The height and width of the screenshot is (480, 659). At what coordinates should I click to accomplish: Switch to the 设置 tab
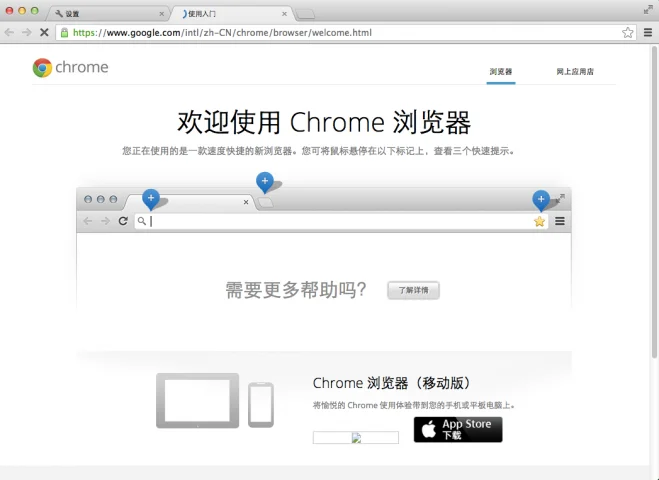(107, 13)
